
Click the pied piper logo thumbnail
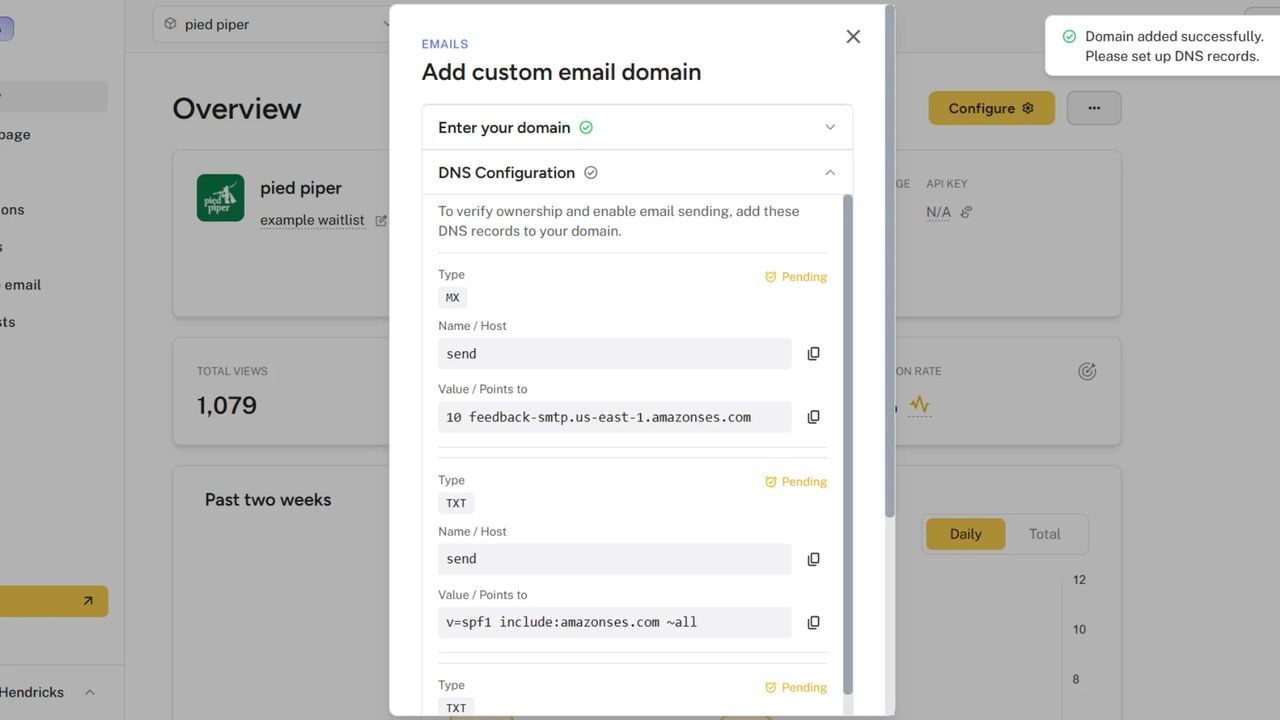220,198
